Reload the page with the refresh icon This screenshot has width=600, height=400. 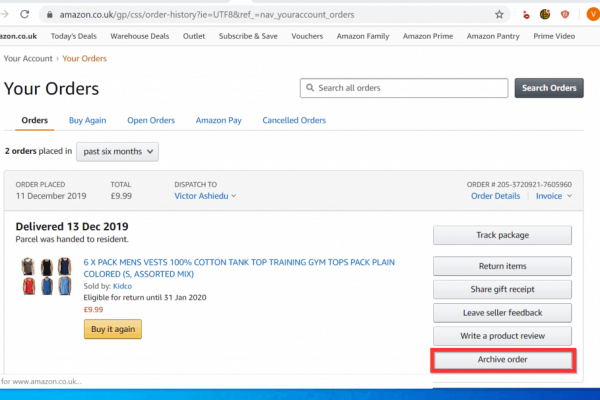[x=25, y=15]
